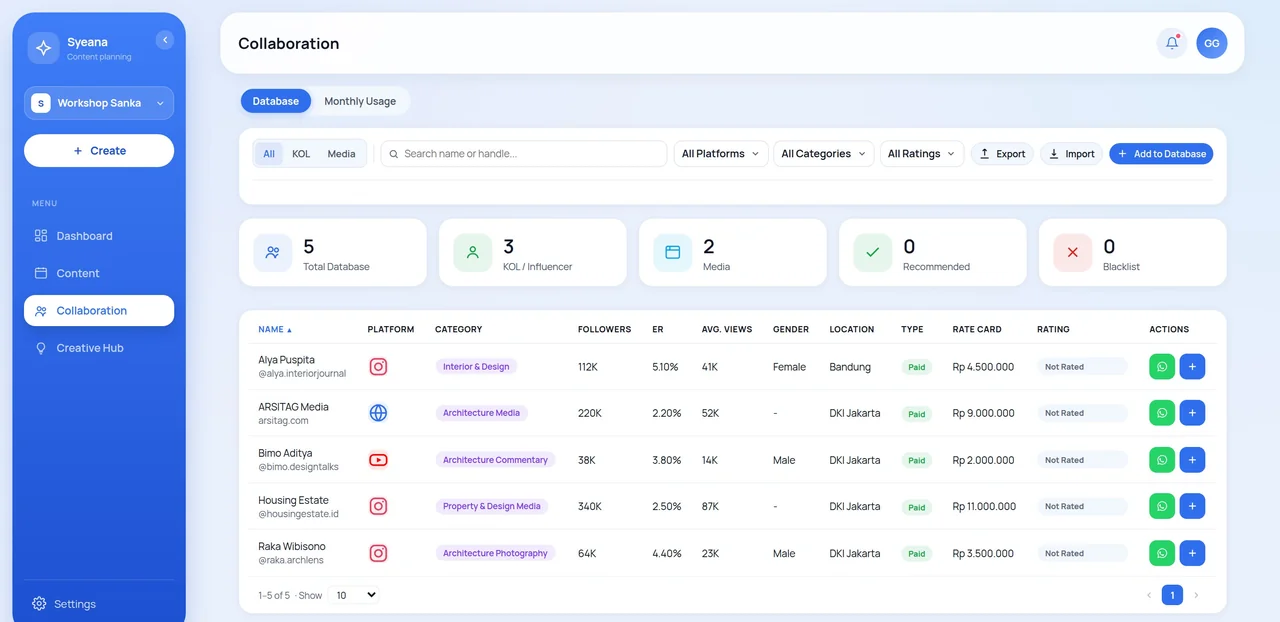Image resolution: width=1280 pixels, height=622 pixels.
Task: Click Instagram icon in Housing Estate row
Action: pyautogui.click(x=378, y=506)
